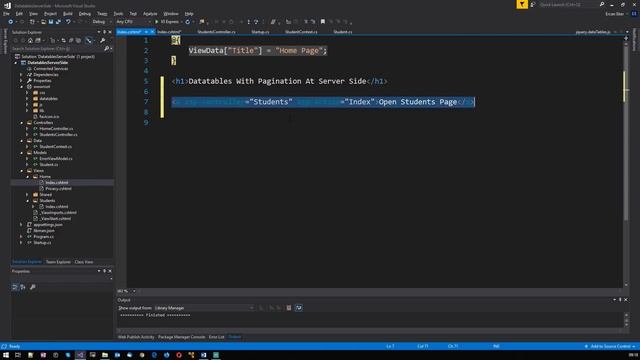
Task: Click the Property Pages wrench in Properties panel
Action: click(33, 287)
